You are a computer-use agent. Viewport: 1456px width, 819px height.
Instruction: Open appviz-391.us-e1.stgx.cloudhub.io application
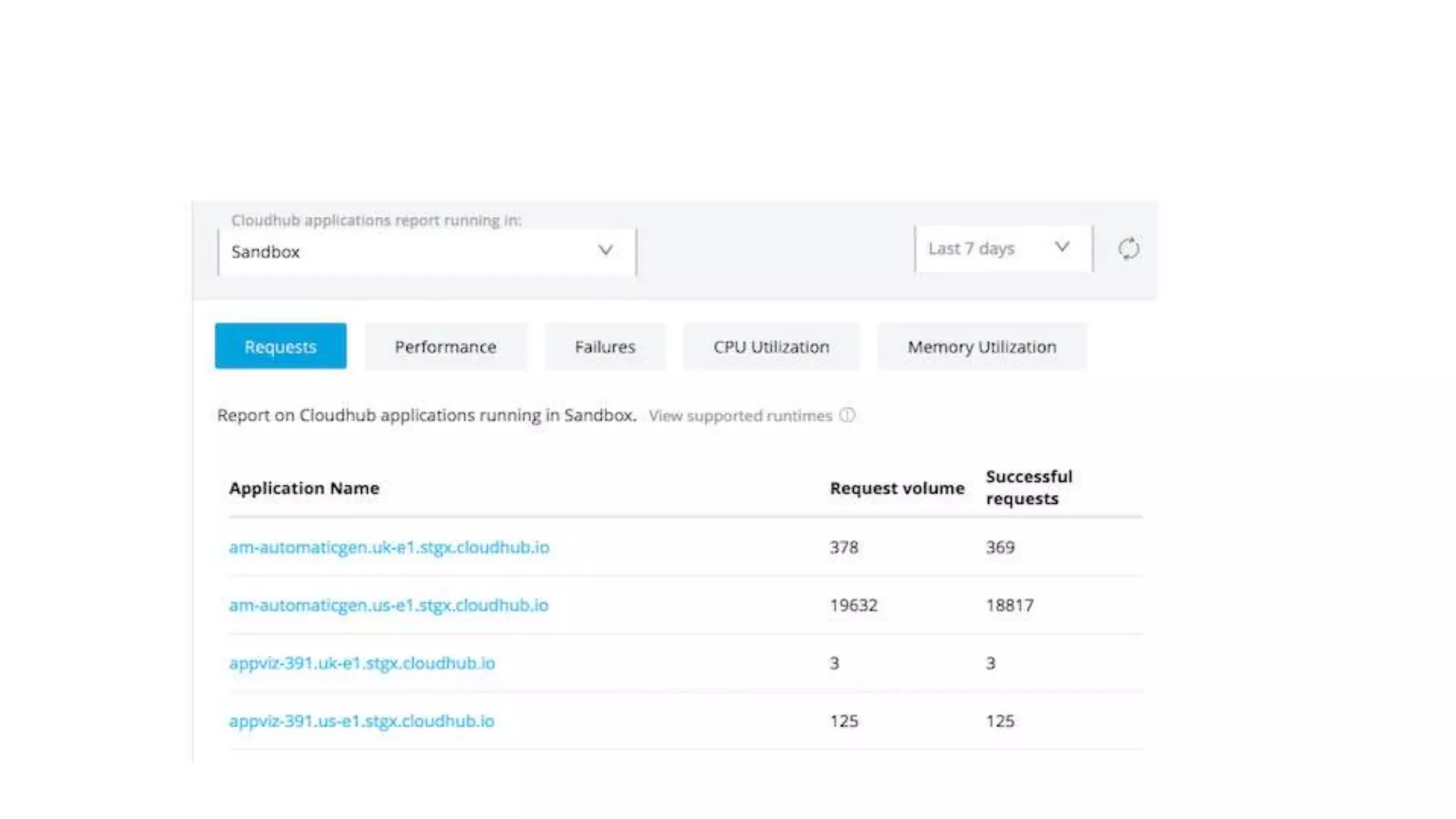coord(361,721)
